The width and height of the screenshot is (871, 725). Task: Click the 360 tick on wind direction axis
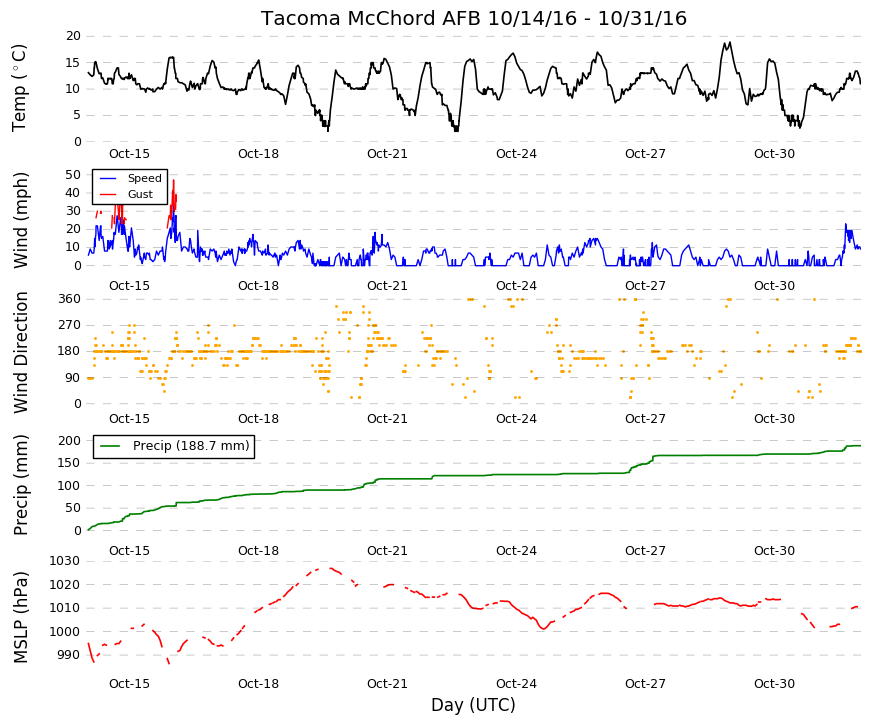(x=69, y=299)
